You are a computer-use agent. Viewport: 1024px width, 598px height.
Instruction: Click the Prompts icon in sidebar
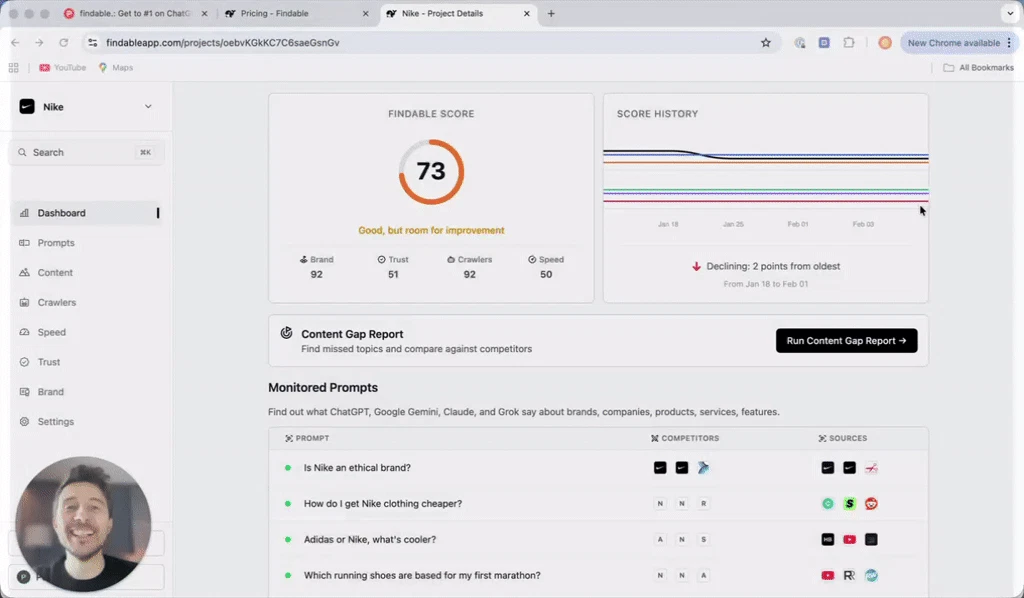click(24, 243)
